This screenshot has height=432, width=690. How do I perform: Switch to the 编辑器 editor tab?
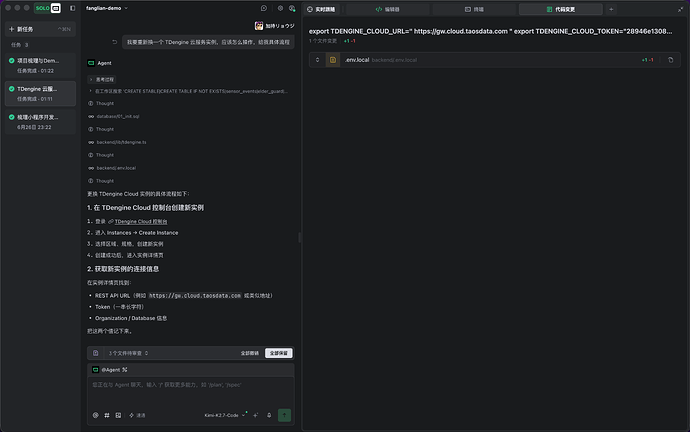coord(387,9)
